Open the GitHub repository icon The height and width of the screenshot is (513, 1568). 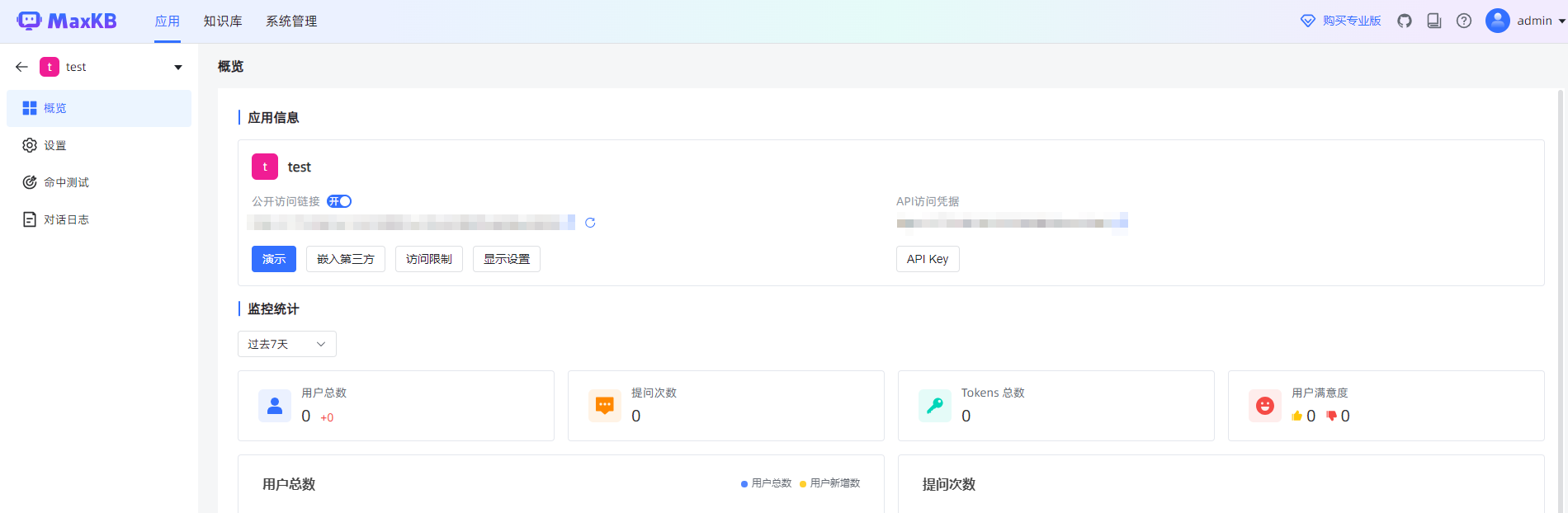[1405, 21]
